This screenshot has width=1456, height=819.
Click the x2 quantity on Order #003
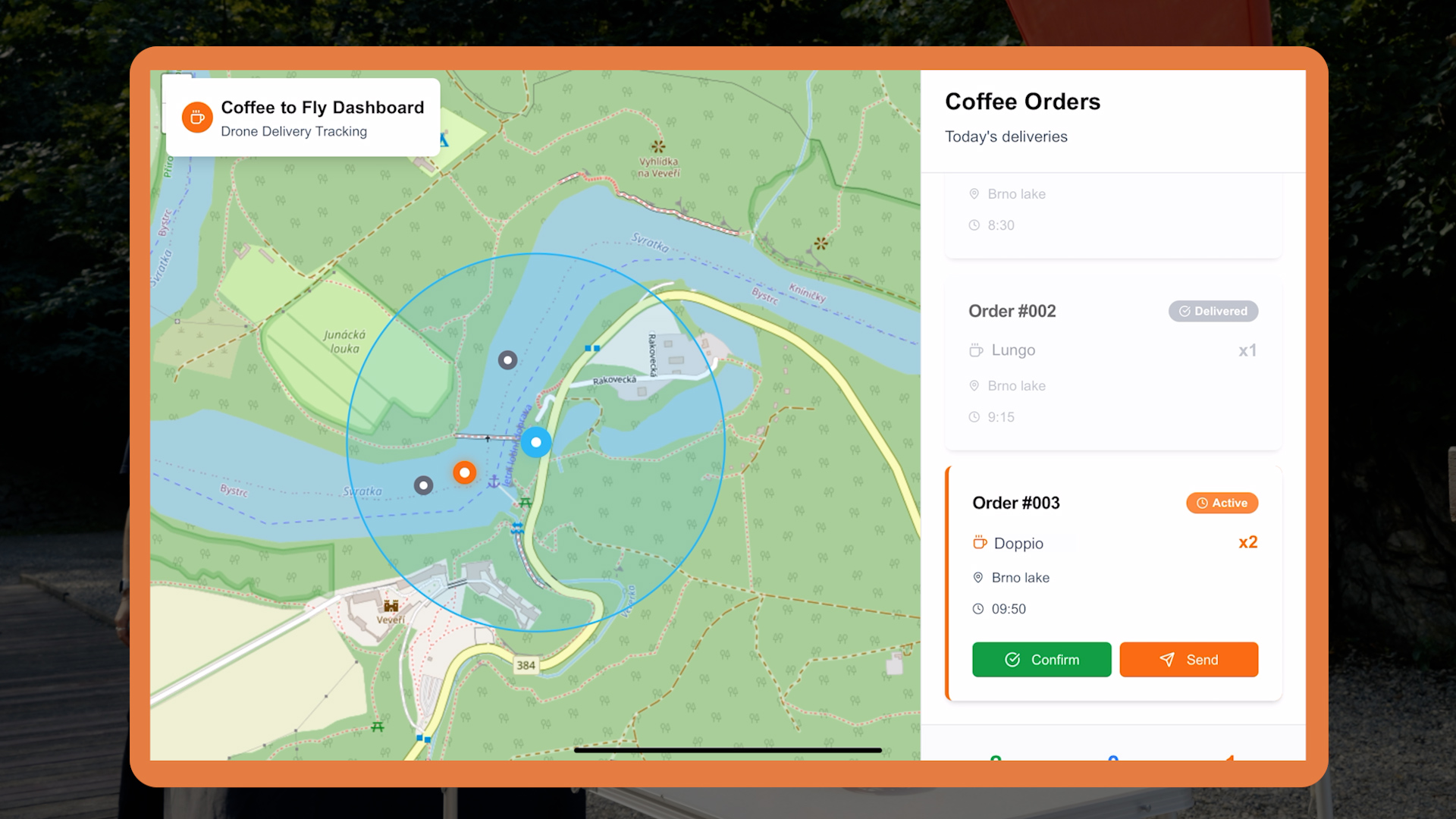point(1247,542)
